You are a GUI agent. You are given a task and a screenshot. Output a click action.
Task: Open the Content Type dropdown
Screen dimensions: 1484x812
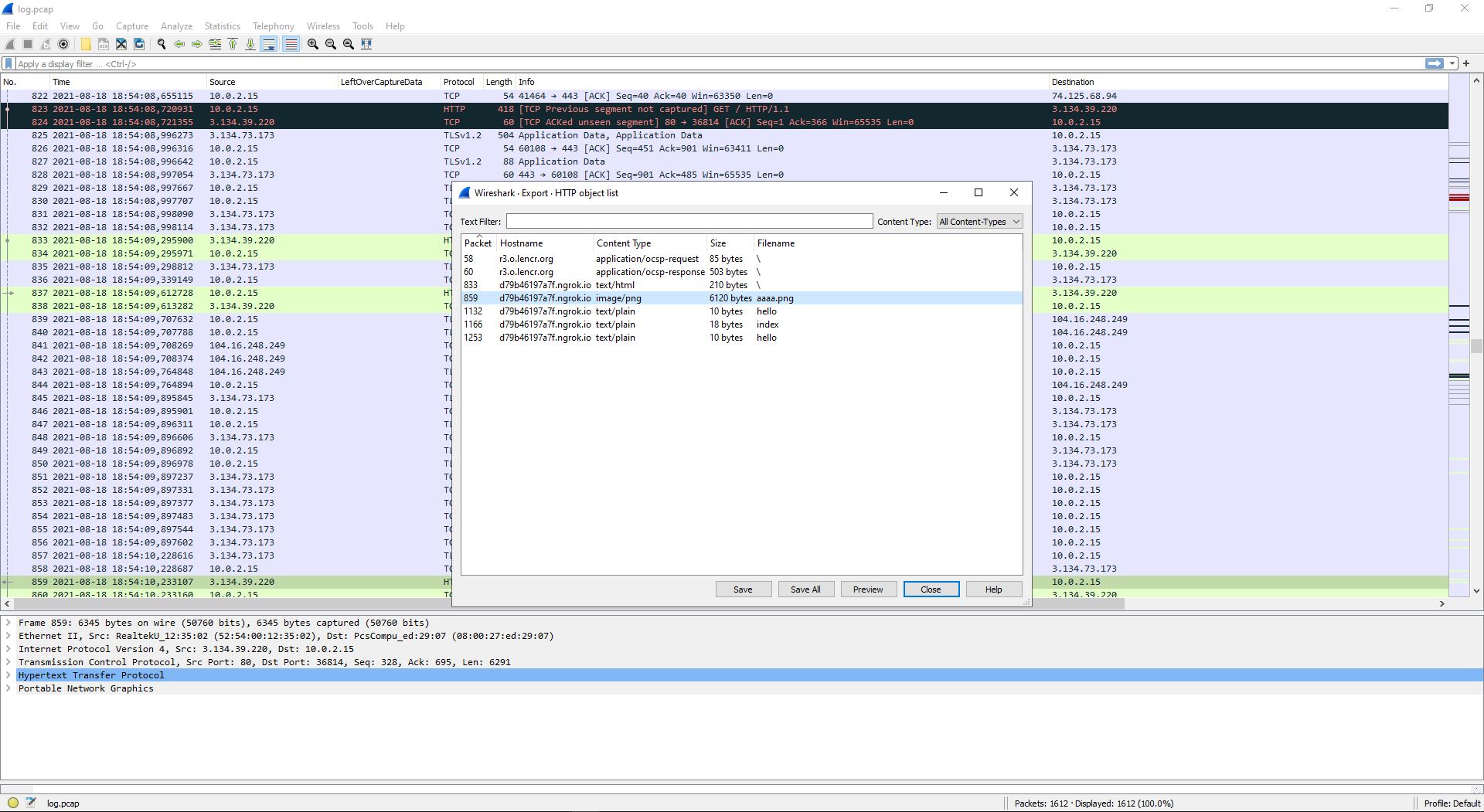tap(979, 222)
